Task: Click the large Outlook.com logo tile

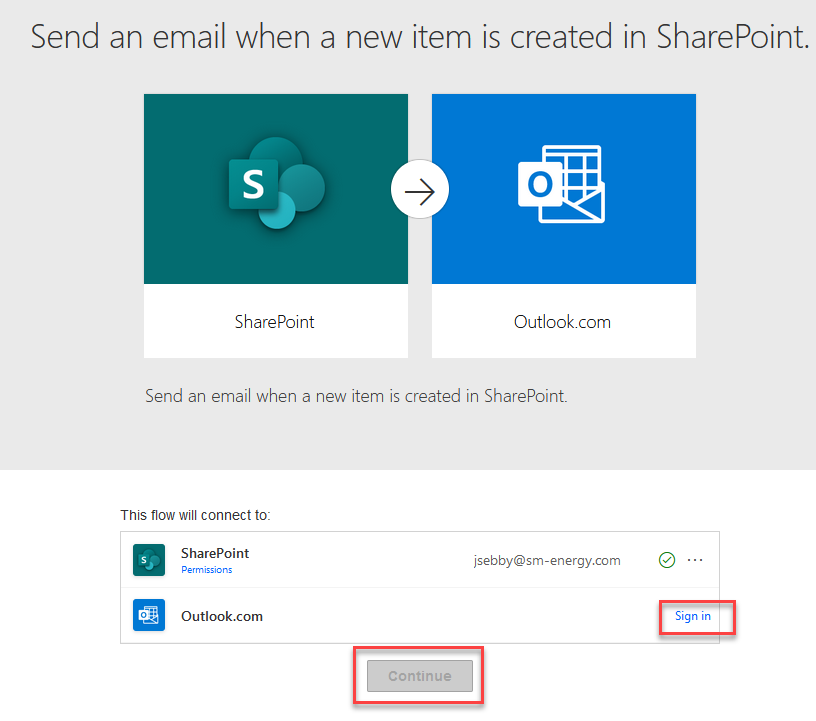Action: click(x=564, y=189)
